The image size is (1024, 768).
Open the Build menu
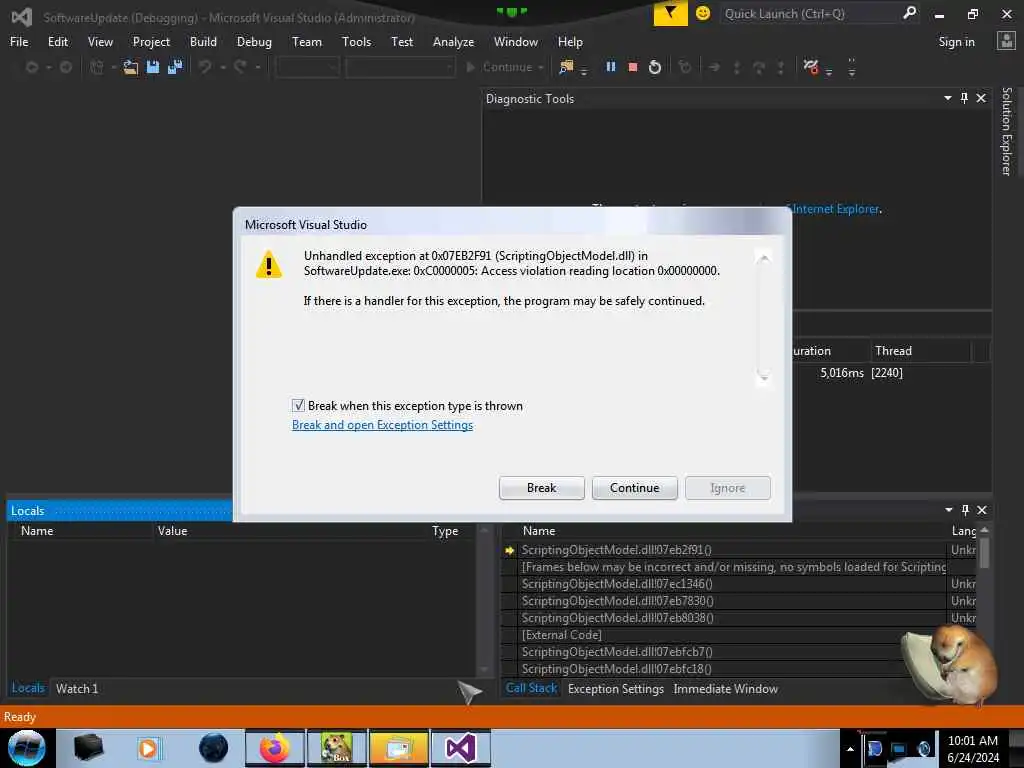click(203, 42)
